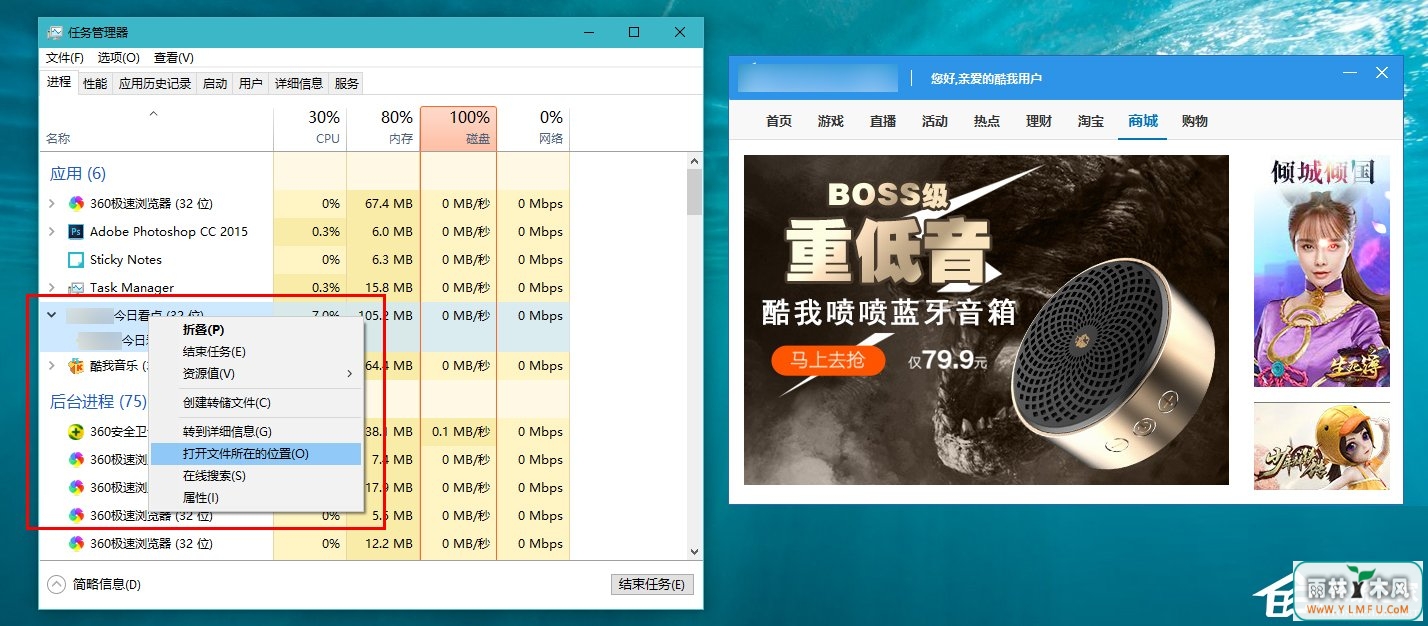1428x626 pixels.
Task: Choose 创建转储文件(C) in context menu
Action: coord(256,402)
